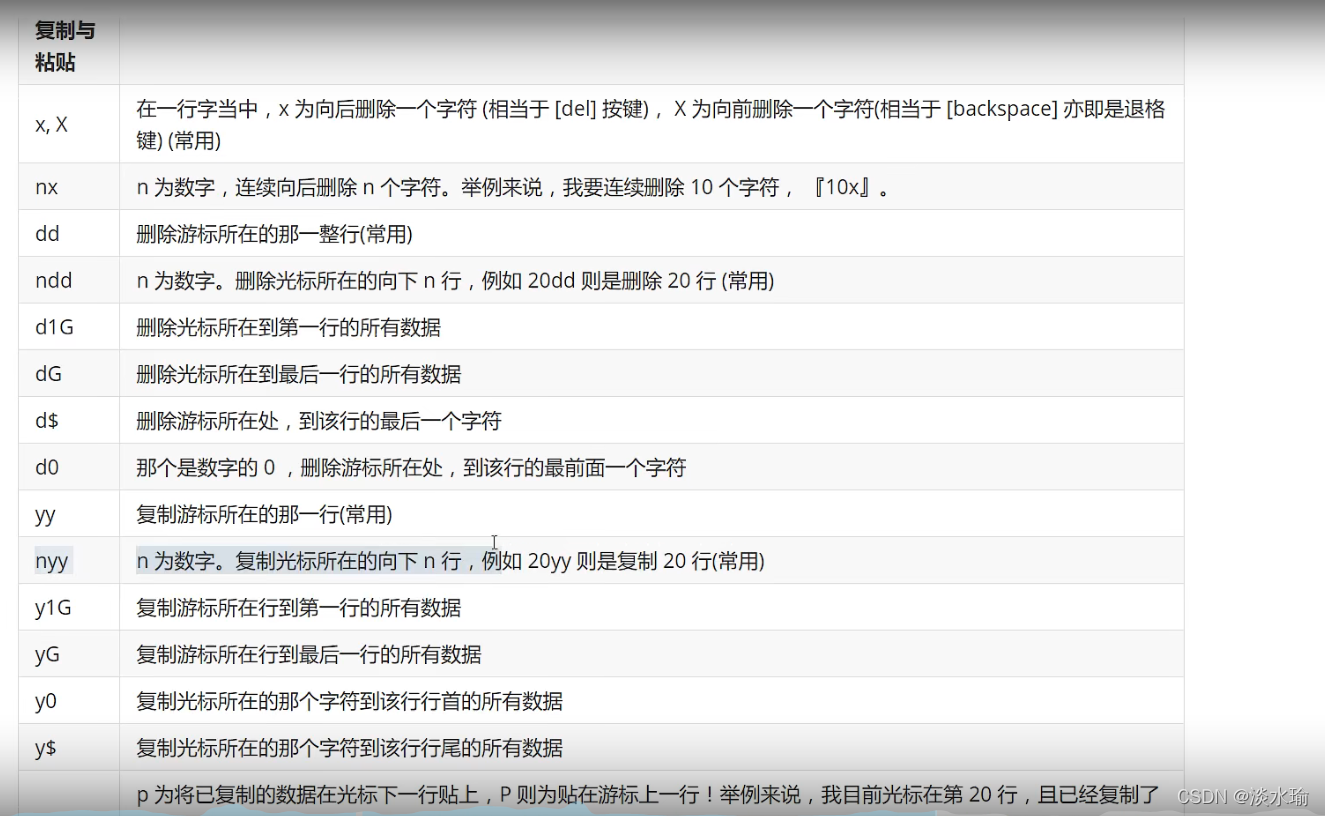
Task: Click description '删除游标所在处，到该行的最后一个字符'
Action: coord(318,421)
